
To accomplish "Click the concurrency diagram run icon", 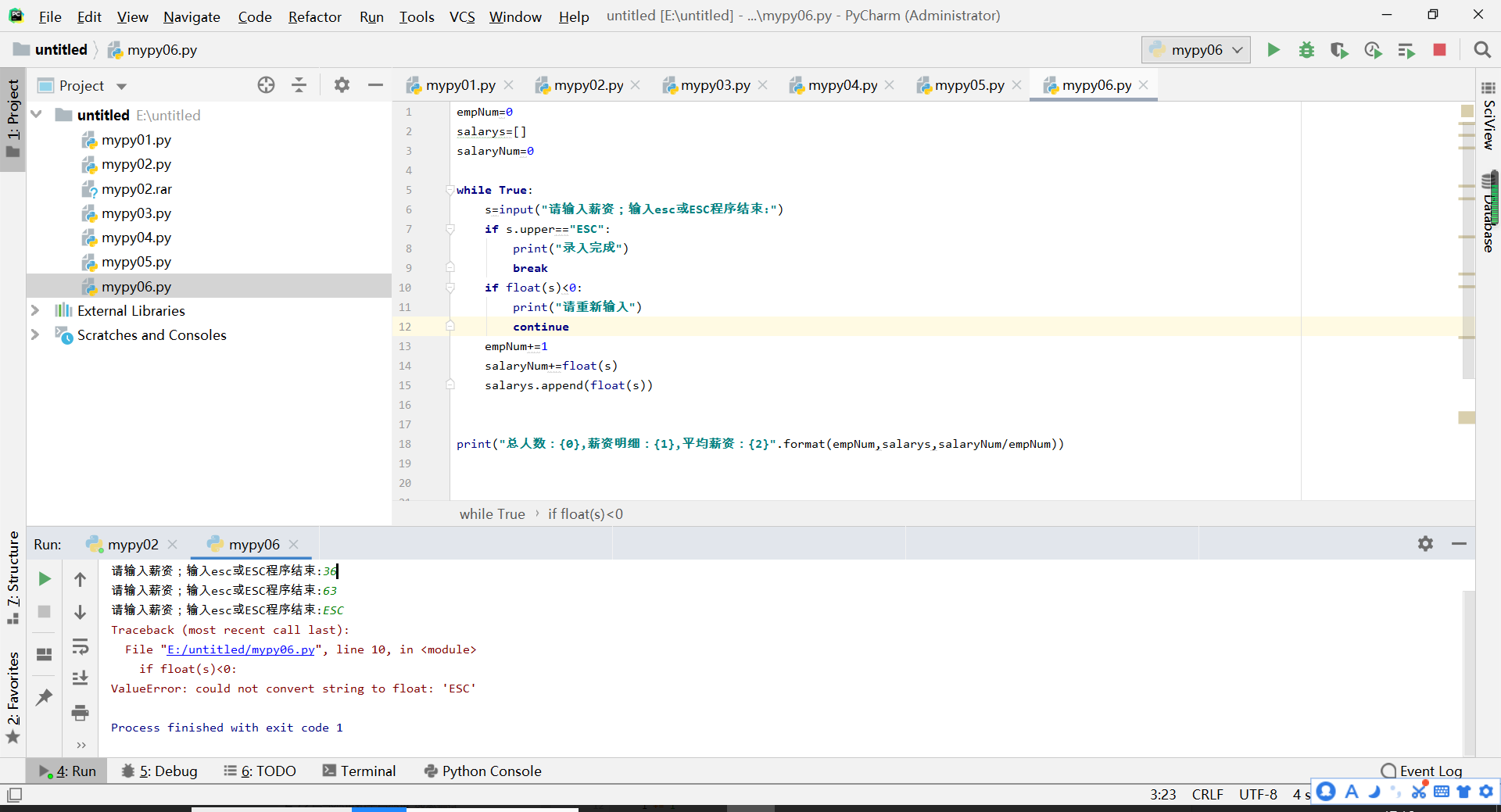I will (x=1406, y=50).
